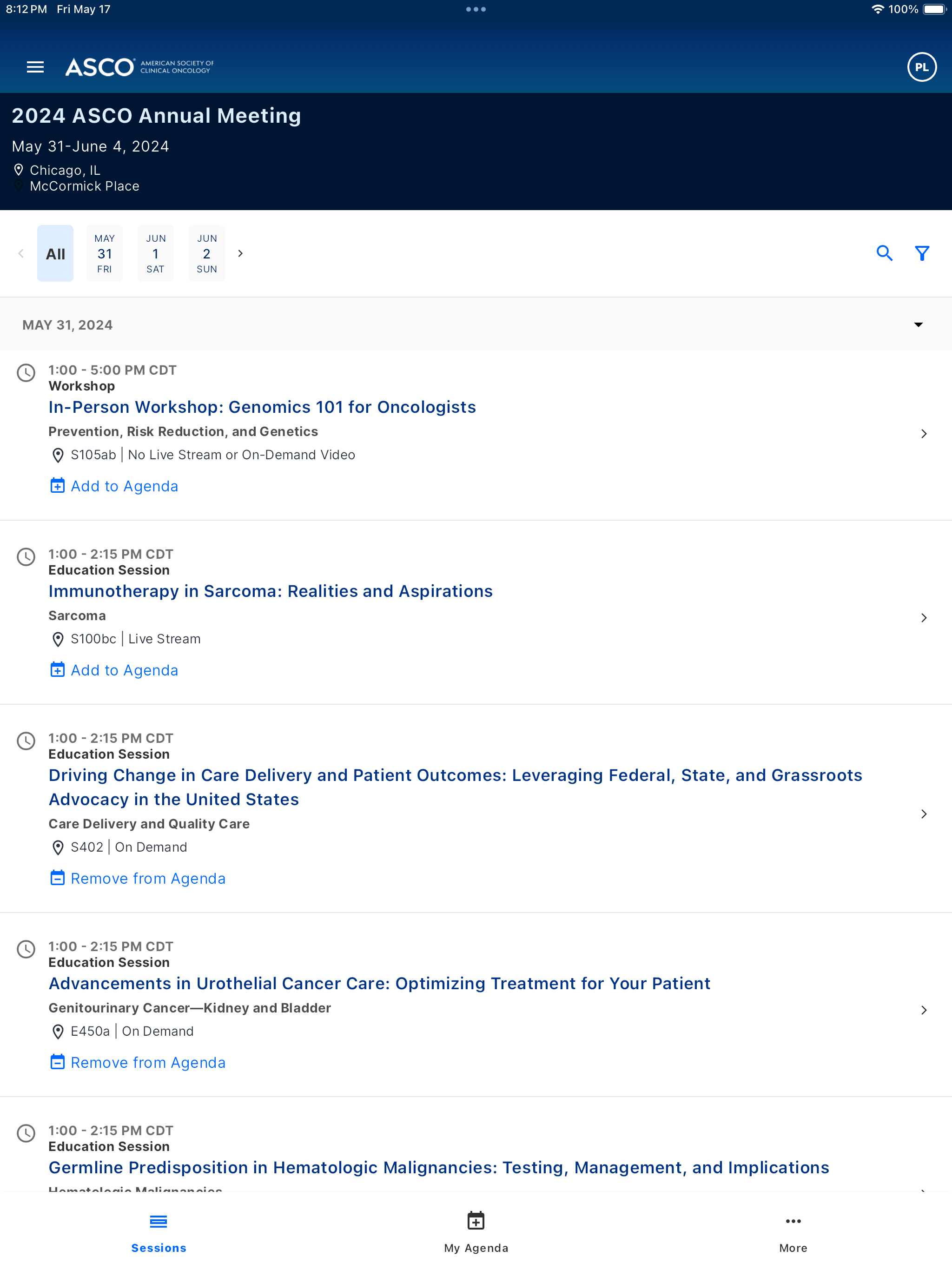
Task: Tap calendar-minus icon for Urothelial Cancer session
Action: [x=57, y=1062]
